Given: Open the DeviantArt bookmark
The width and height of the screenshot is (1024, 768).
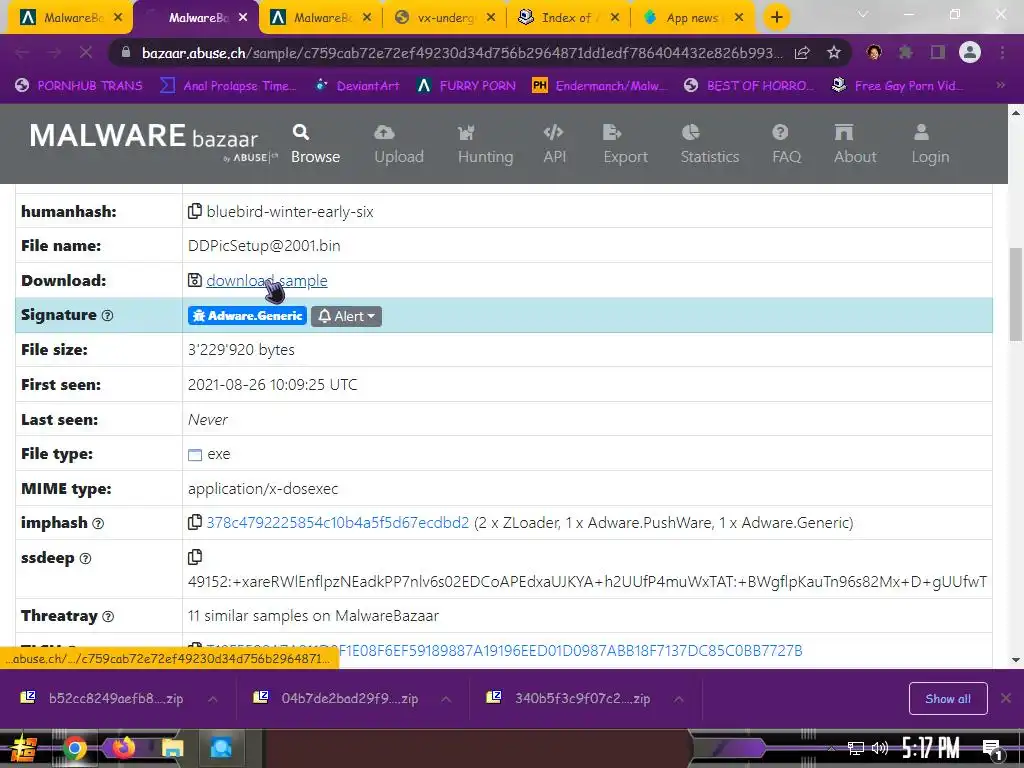Looking at the screenshot, I should [358, 86].
